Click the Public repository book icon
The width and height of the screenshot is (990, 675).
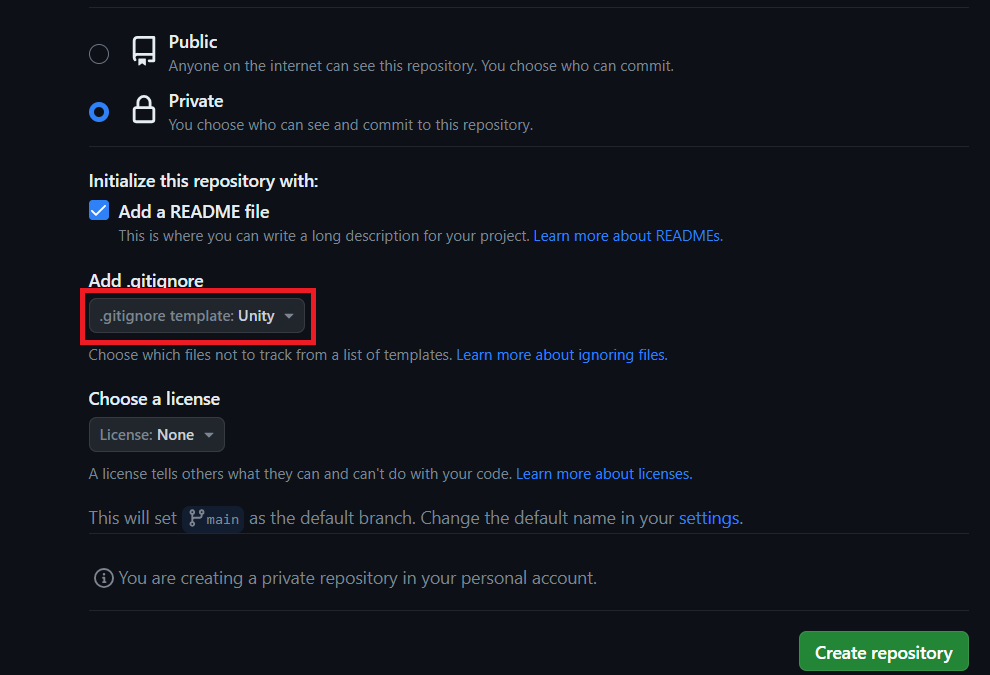coord(144,52)
